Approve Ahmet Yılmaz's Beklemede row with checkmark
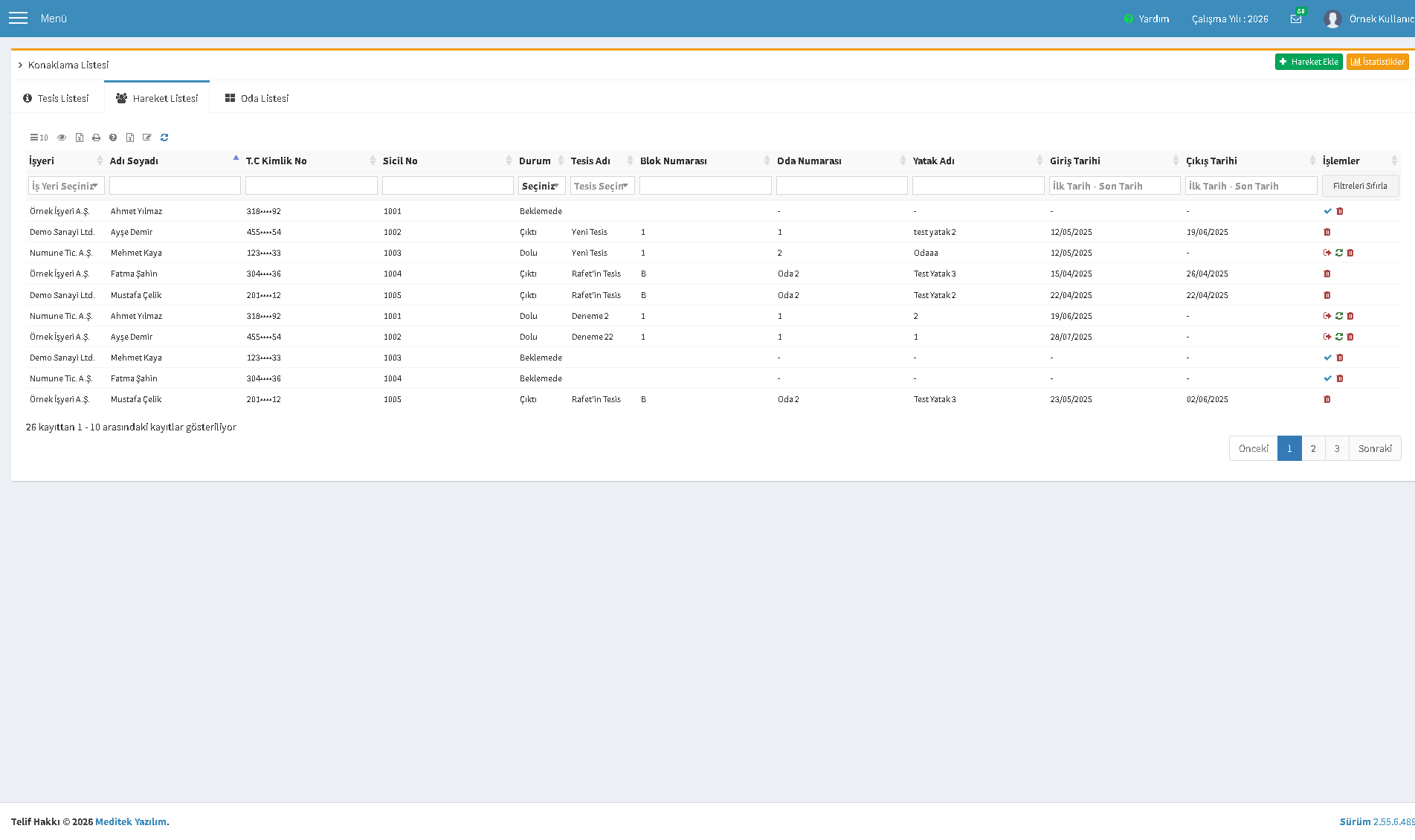The height and width of the screenshot is (840, 1415). (1328, 211)
